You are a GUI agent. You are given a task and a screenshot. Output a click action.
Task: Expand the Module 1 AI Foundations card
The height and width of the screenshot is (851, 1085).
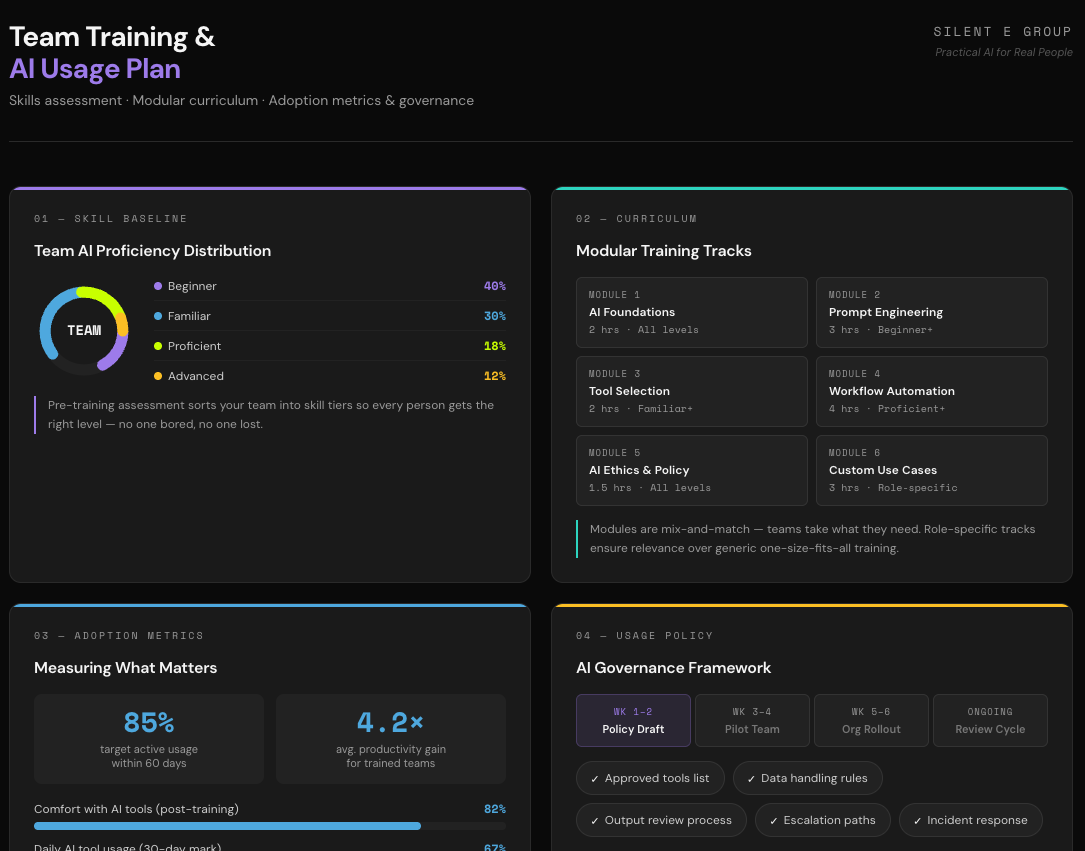[x=691, y=312]
